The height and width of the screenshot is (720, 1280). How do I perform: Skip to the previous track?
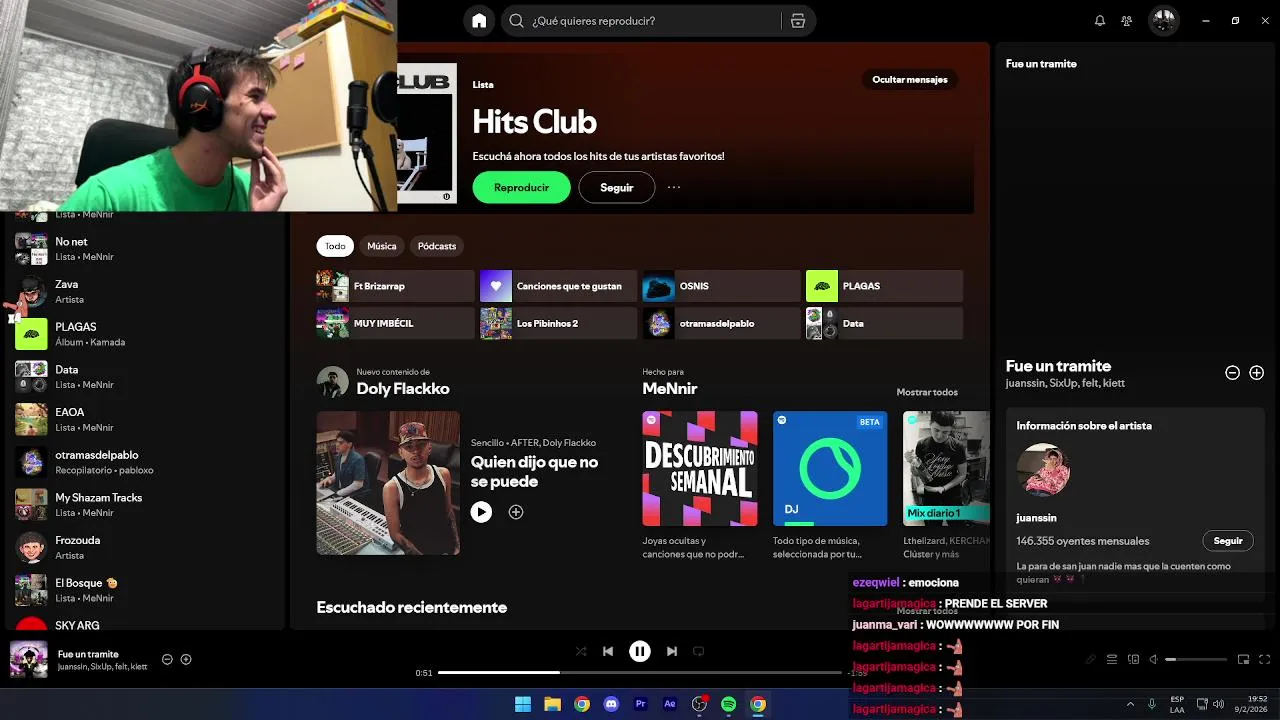coord(608,651)
